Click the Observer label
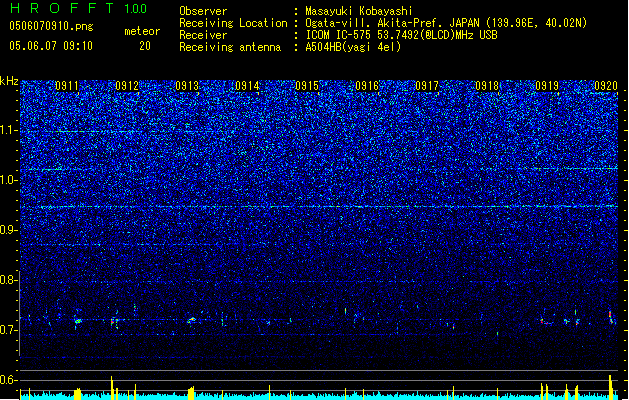This screenshot has height=400, width=629. [x=203, y=11]
